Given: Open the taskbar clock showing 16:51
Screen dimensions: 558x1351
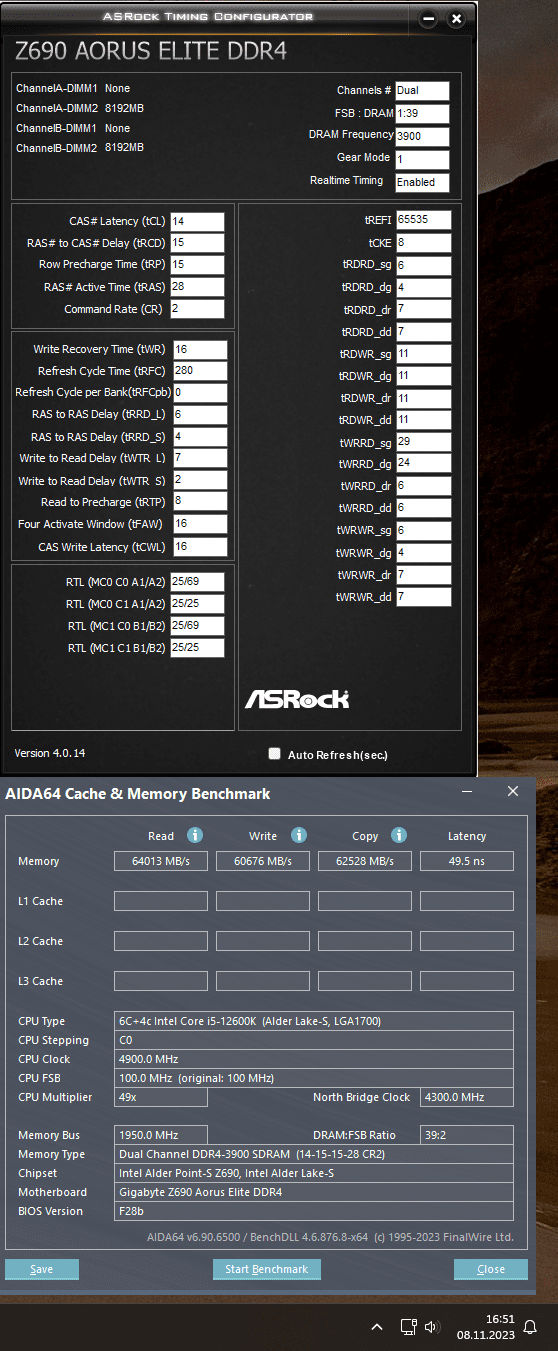Looking at the screenshot, I should [486, 1327].
